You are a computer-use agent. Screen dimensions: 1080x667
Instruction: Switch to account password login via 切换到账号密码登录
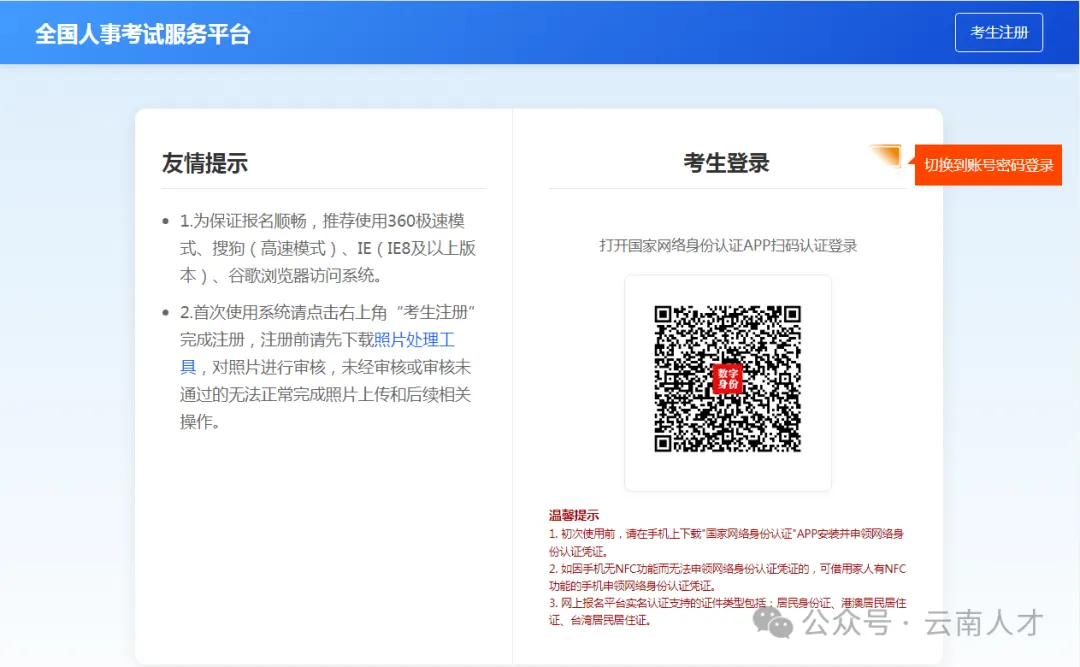pyautogui.click(x=988, y=165)
